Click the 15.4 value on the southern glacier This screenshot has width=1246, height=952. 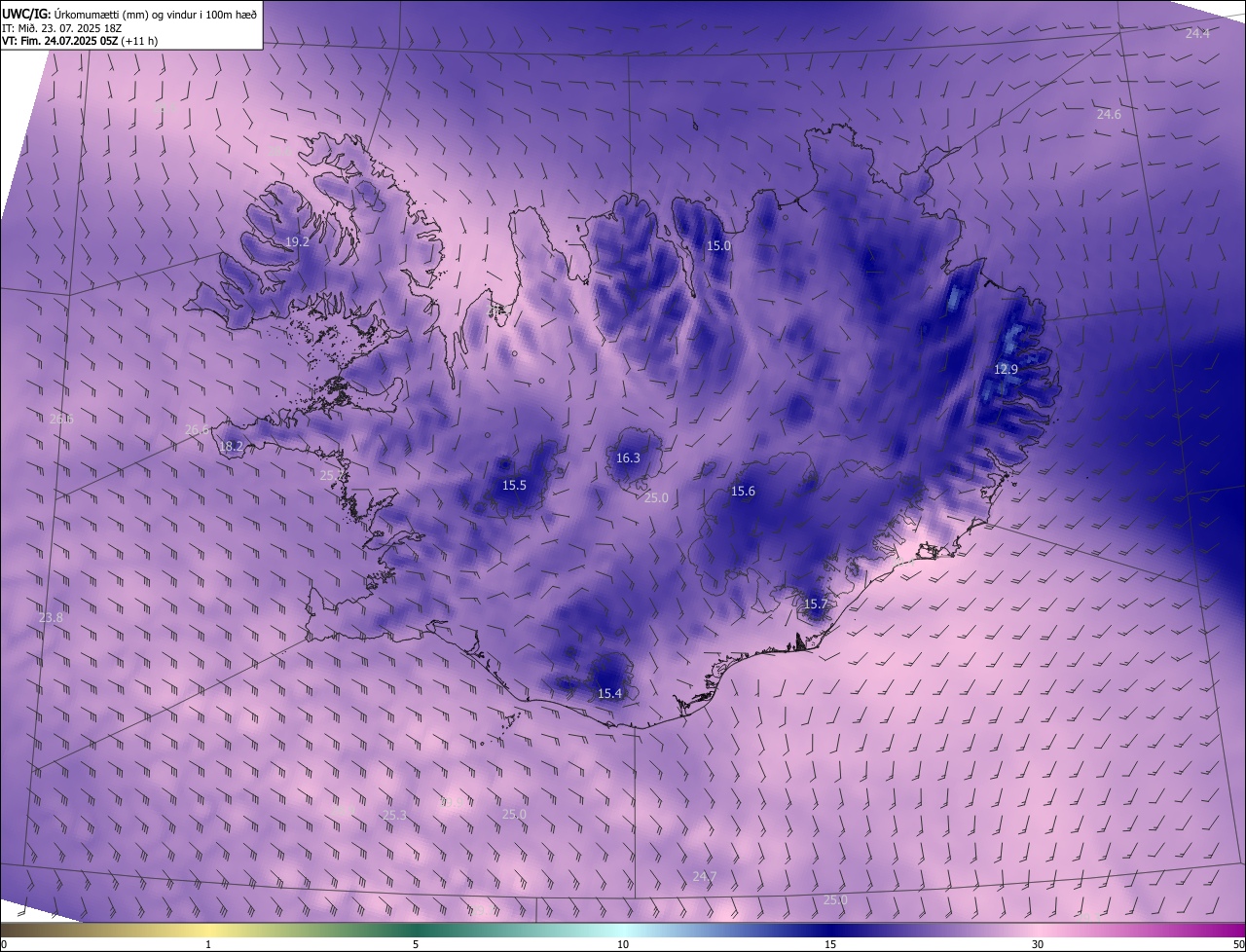(609, 693)
